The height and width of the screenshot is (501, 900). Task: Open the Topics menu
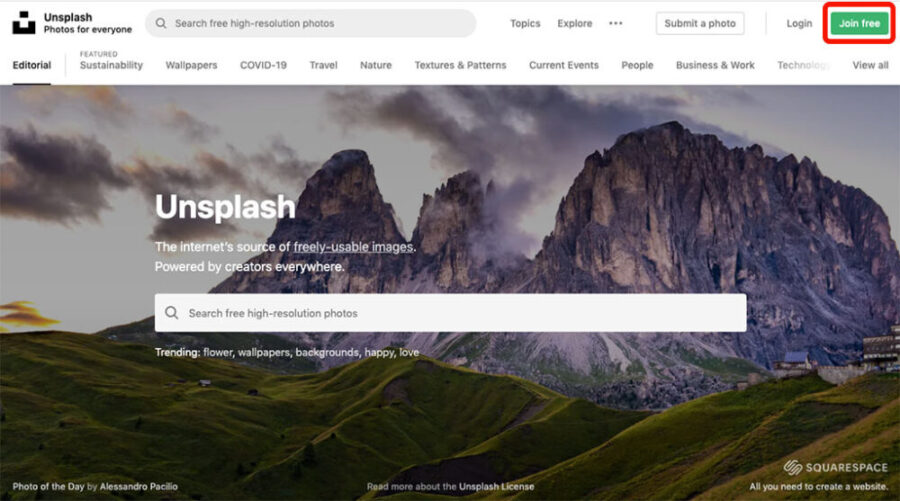(x=525, y=24)
